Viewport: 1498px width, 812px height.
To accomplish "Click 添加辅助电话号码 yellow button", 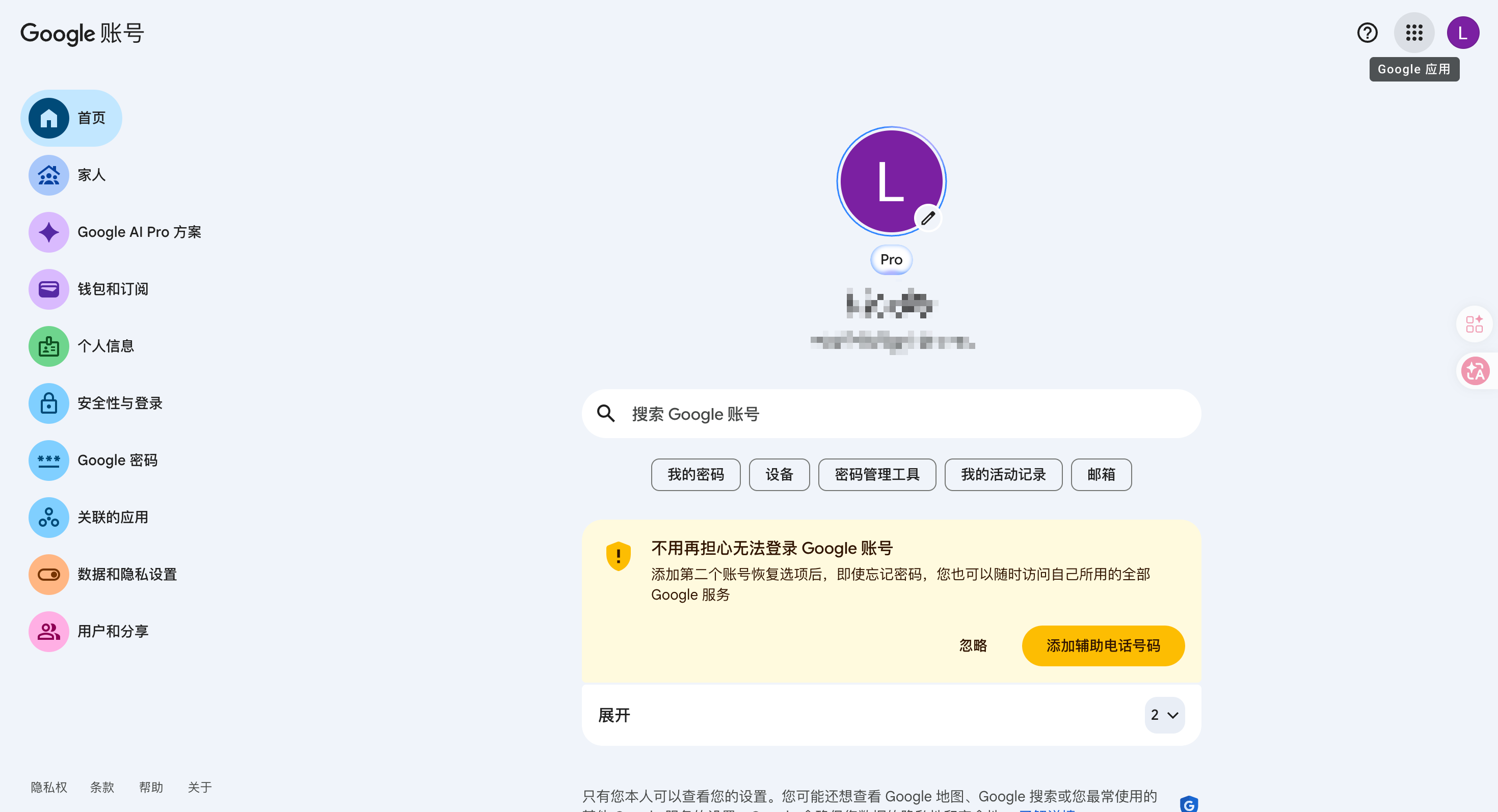I will (1103, 645).
